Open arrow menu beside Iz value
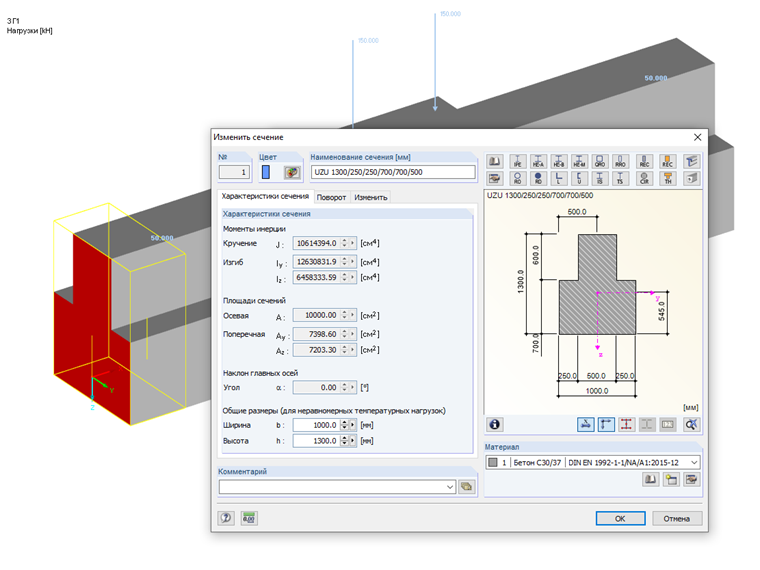This screenshot has width=760, height=570. pyautogui.click(x=353, y=277)
